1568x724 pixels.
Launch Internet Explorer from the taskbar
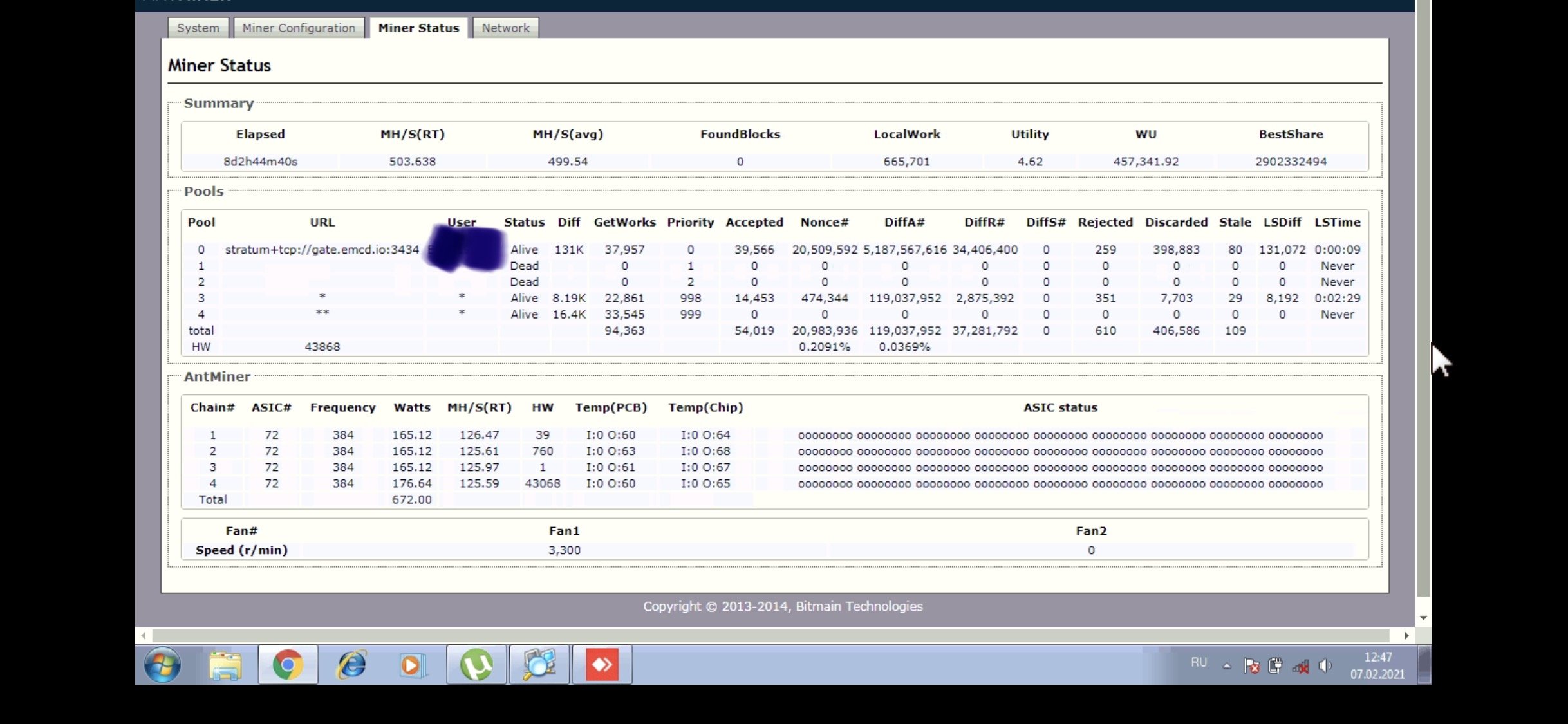[351, 665]
